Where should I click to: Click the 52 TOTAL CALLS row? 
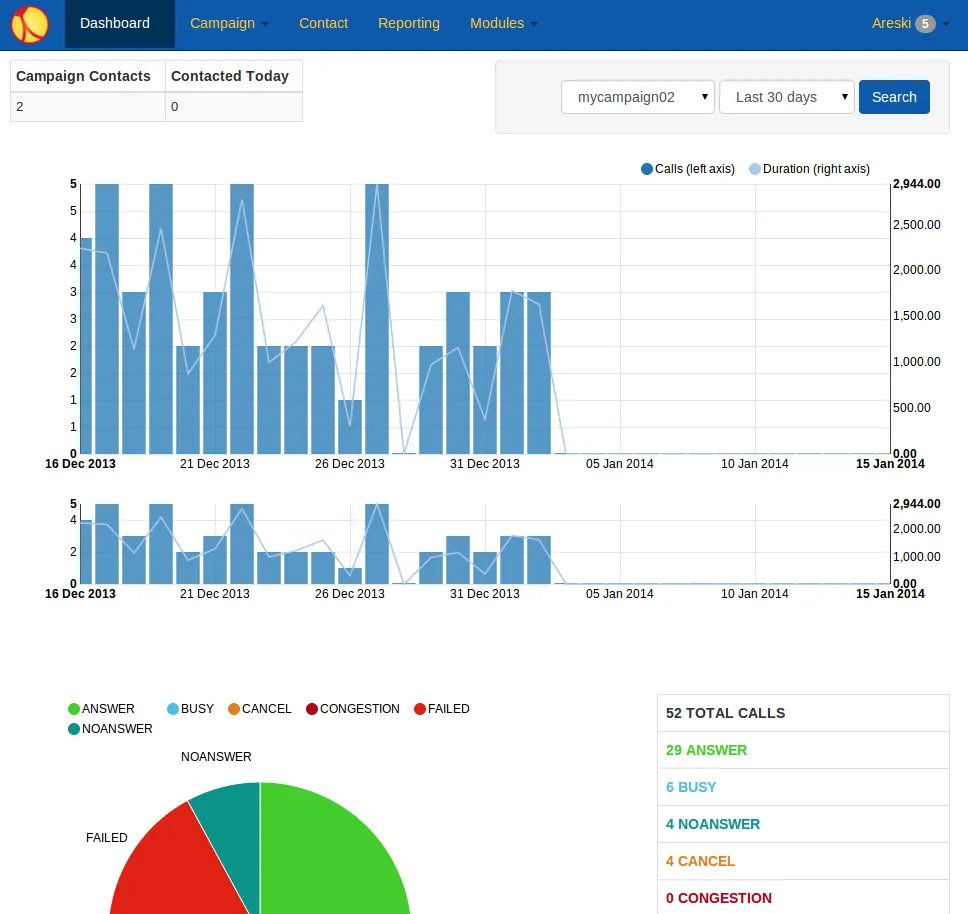pyautogui.click(x=803, y=713)
